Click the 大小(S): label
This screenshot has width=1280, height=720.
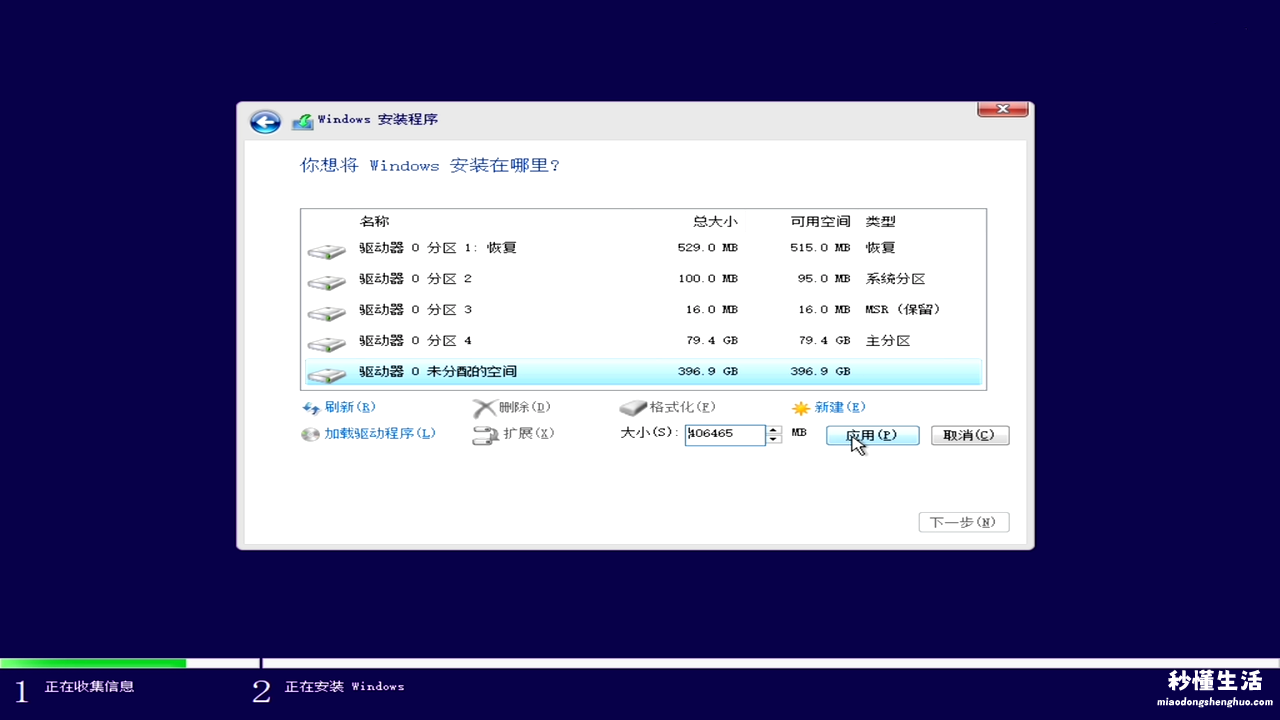point(650,434)
